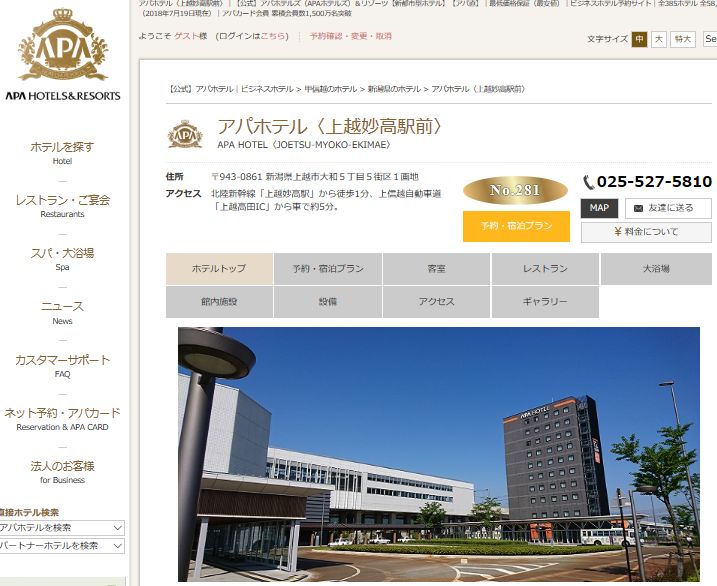The height and width of the screenshot is (586, 717).
Task: Click 新潟県のホテル breadcrumb link
Action: pos(394,89)
